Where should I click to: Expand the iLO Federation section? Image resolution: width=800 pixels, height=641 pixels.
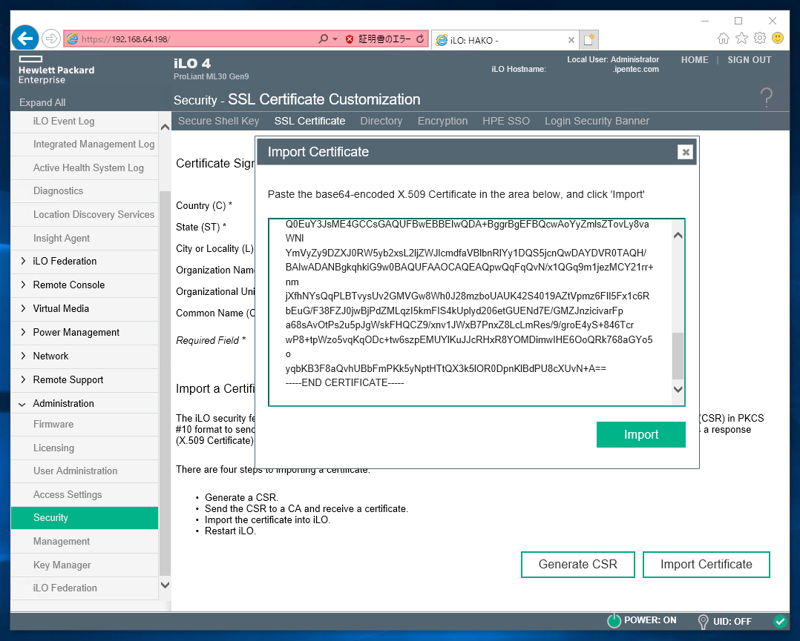click(x=23, y=261)
